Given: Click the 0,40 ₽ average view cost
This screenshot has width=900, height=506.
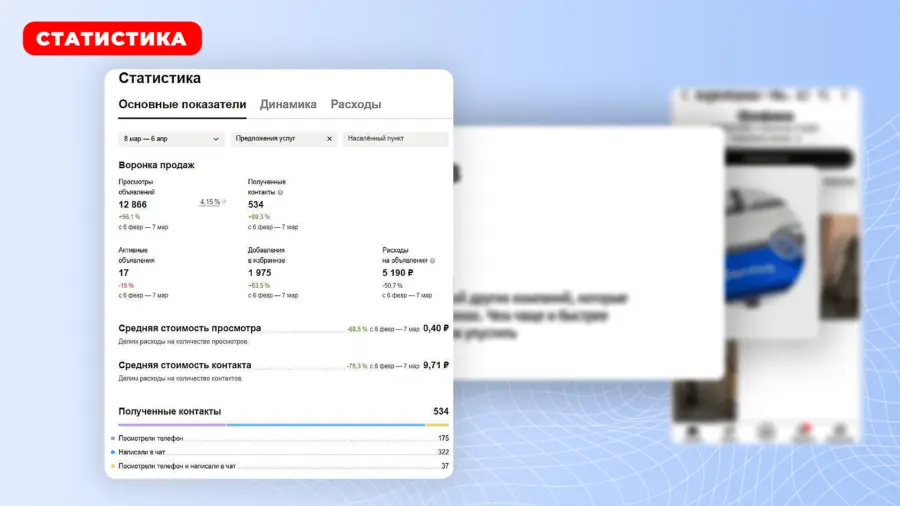Looking at the screenshot, I should (436, 329).
